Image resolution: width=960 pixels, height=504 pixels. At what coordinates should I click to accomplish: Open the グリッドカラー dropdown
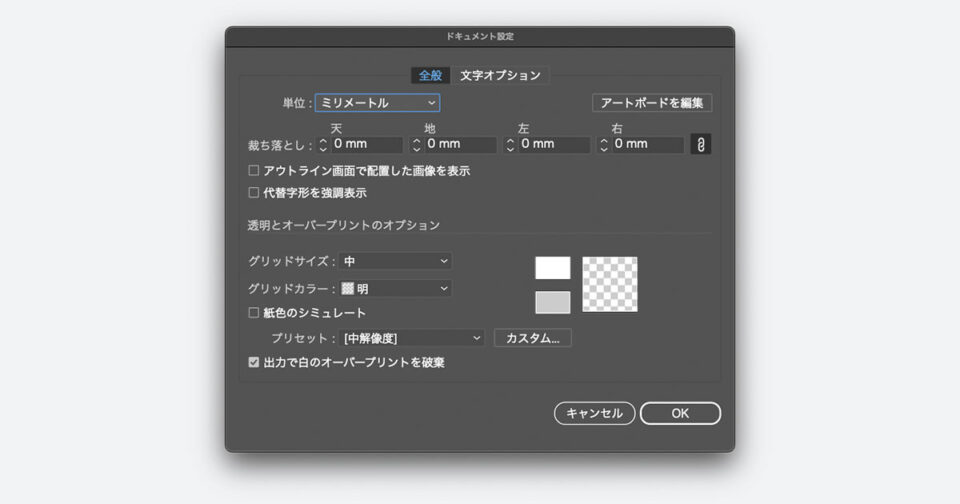point(395,288)
